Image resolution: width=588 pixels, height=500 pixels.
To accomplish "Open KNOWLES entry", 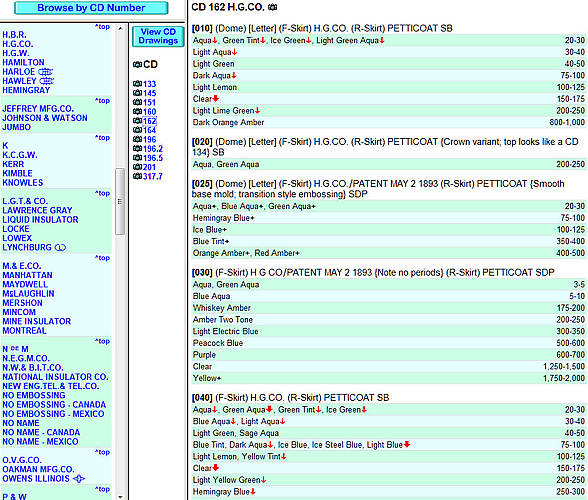I will [22, 183].
